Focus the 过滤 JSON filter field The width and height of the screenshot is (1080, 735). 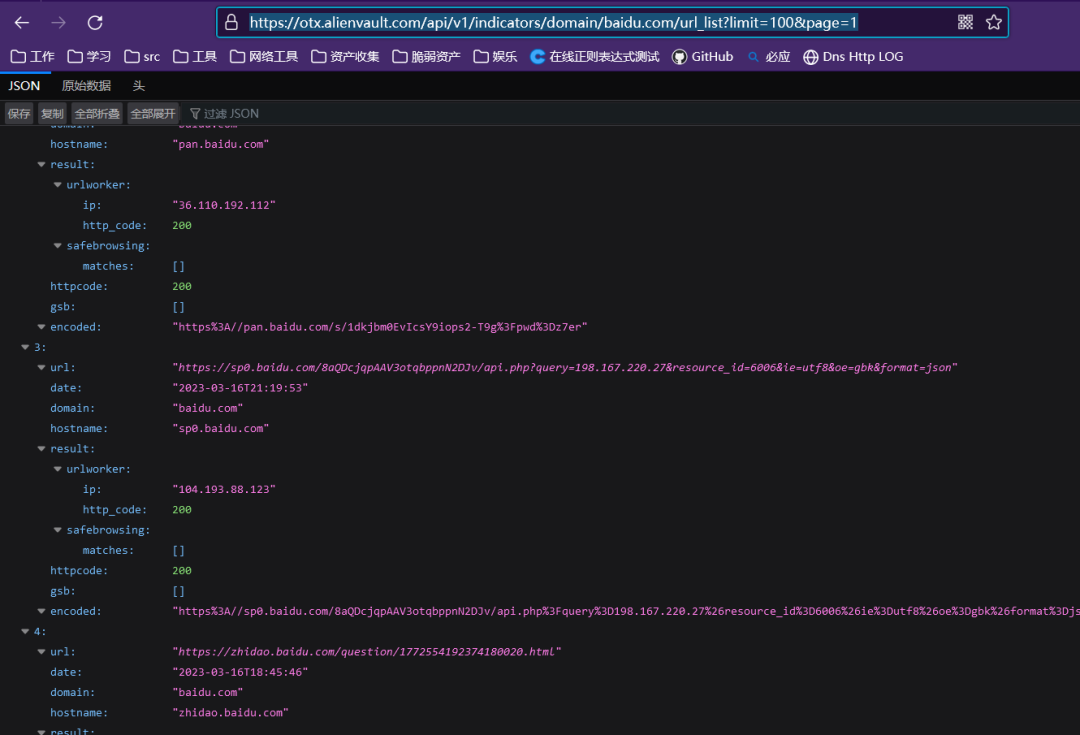231,114
